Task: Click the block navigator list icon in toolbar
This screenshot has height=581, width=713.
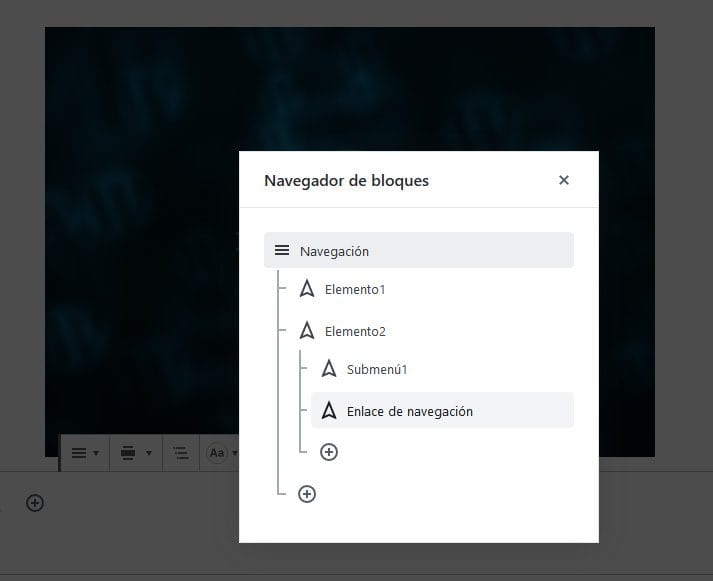Action: [181, 453]
